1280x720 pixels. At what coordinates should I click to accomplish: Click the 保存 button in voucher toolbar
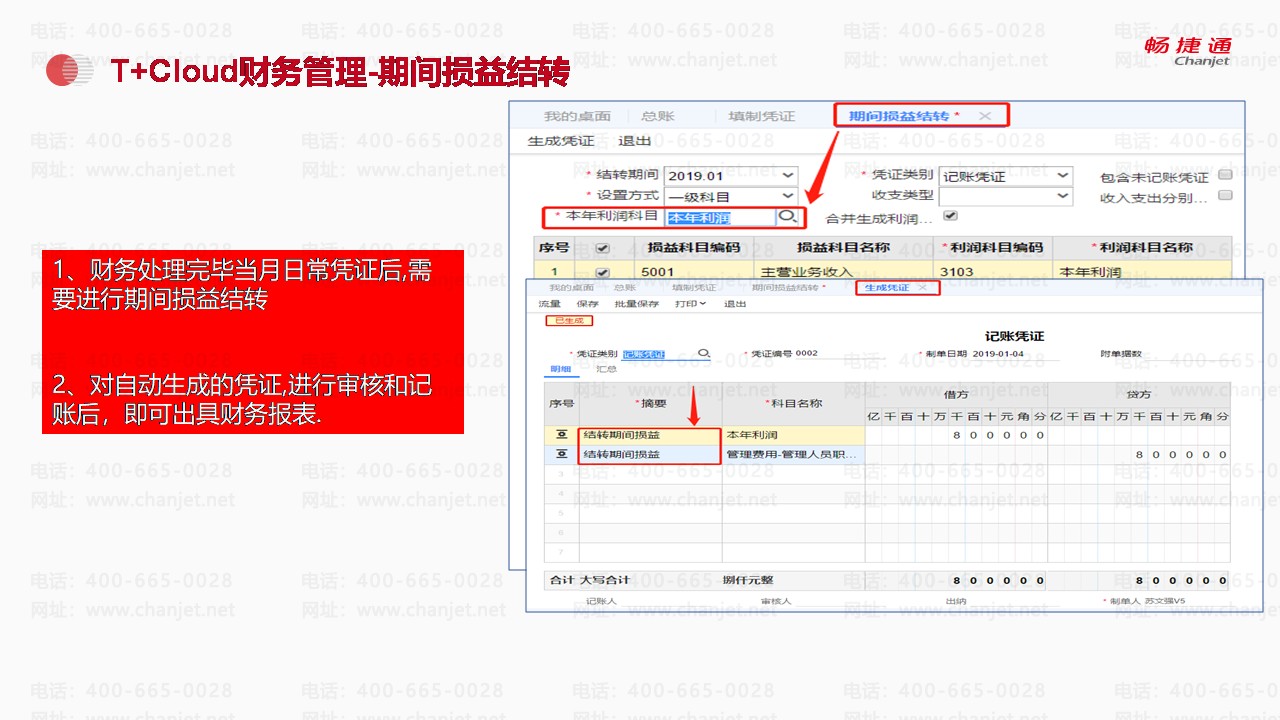point(588,304)
